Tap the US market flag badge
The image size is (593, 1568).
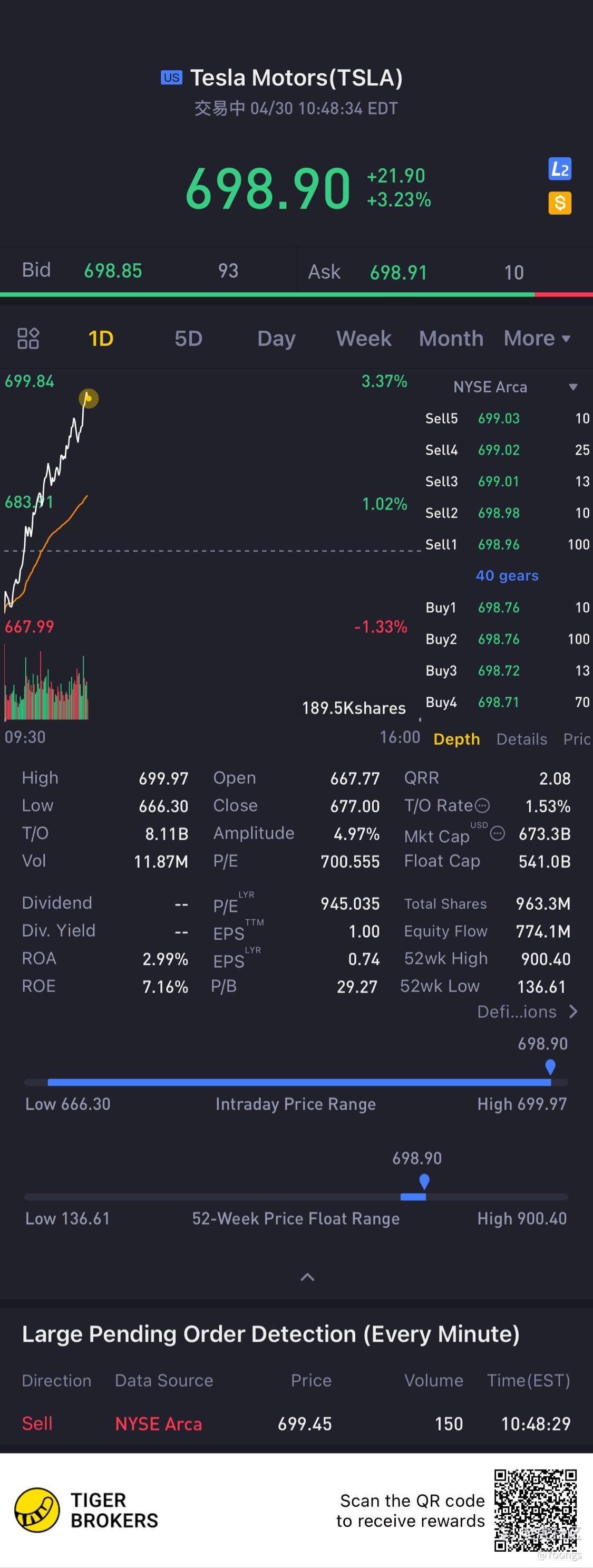click(171, 78)
